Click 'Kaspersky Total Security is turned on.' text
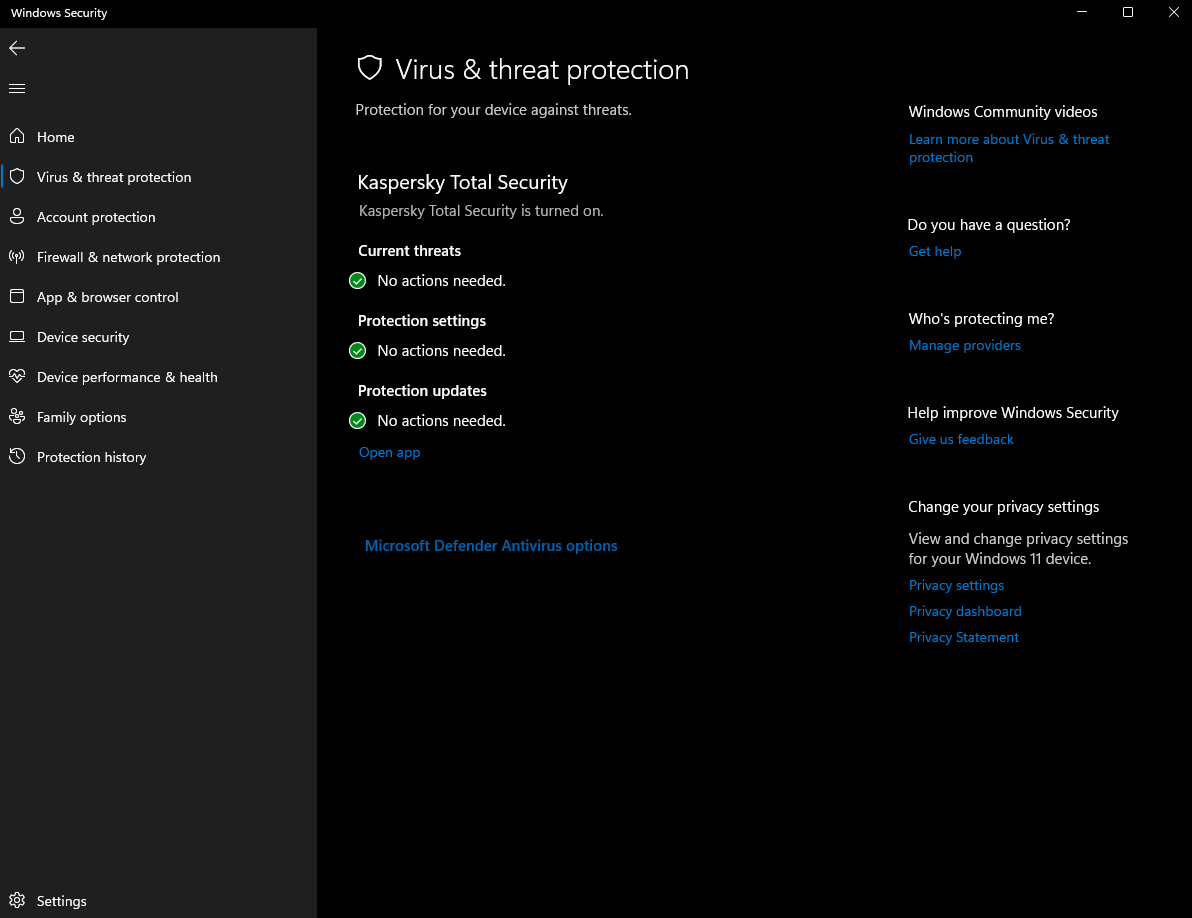Viewport: 1192px width, 918px height. coord(480,211)
